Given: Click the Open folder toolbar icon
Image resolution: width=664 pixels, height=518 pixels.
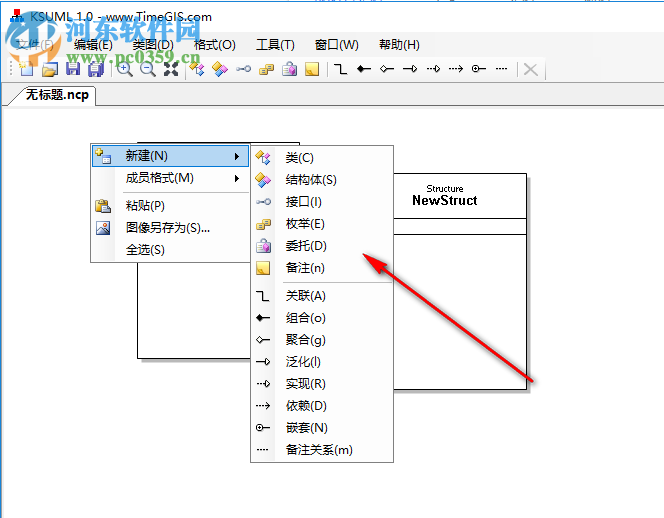Looking at the screenshot, I should point(50,69).
